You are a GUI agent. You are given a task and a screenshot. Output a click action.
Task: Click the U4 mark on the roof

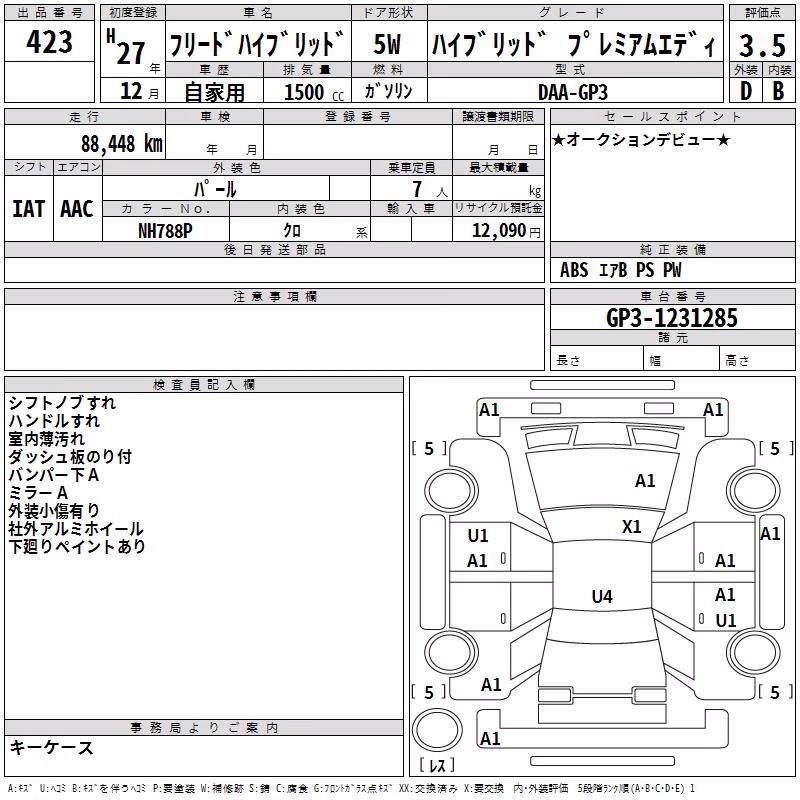(x=602, y=596)
